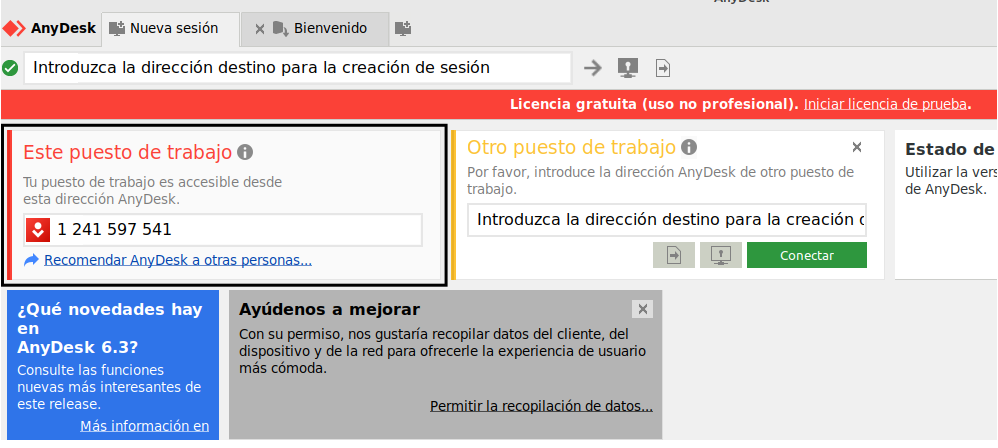
Task: Click Permitir la recopilación de datos link
Action: (541, 406)
